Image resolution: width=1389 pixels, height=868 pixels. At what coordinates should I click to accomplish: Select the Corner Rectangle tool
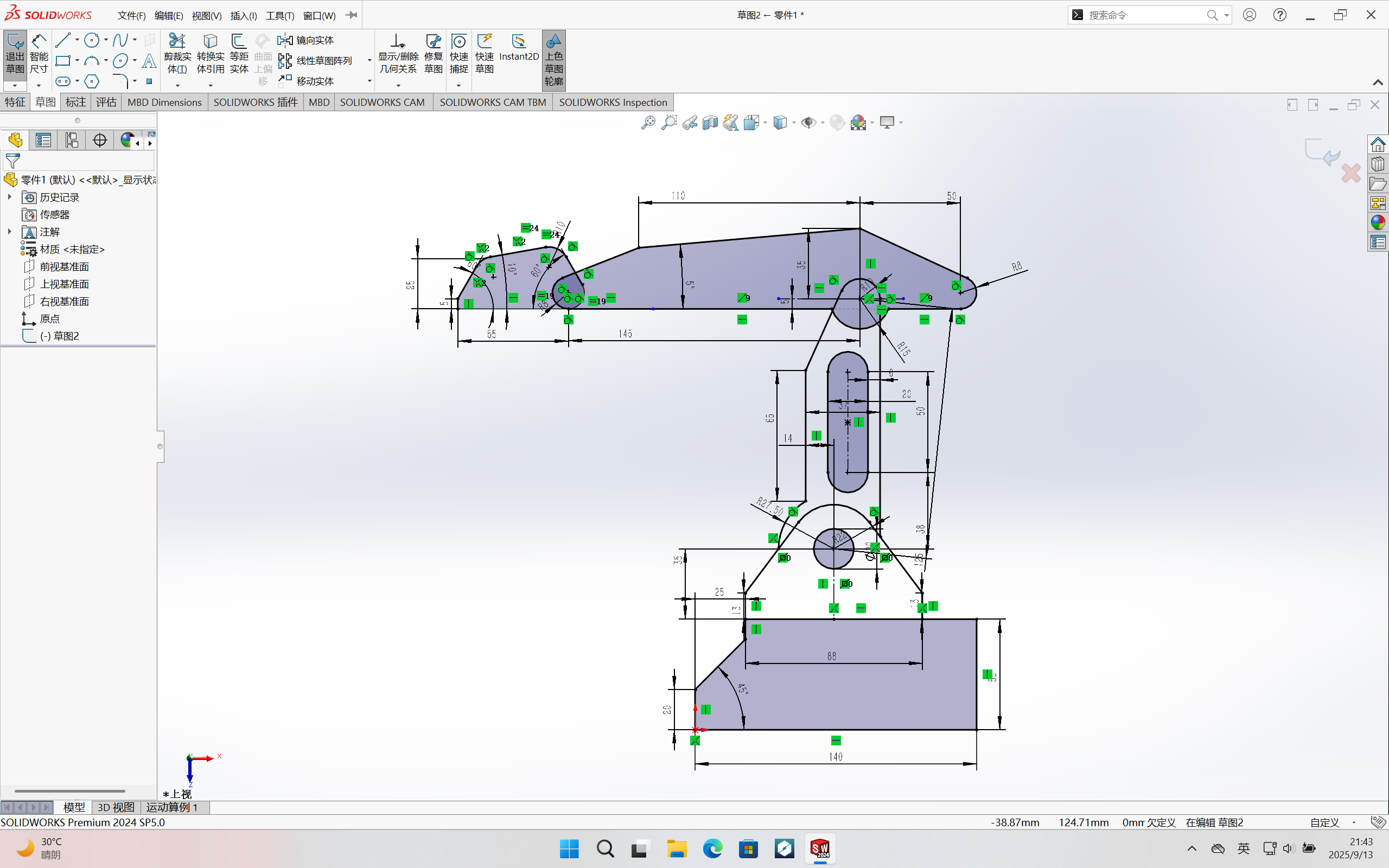[63, 61]
